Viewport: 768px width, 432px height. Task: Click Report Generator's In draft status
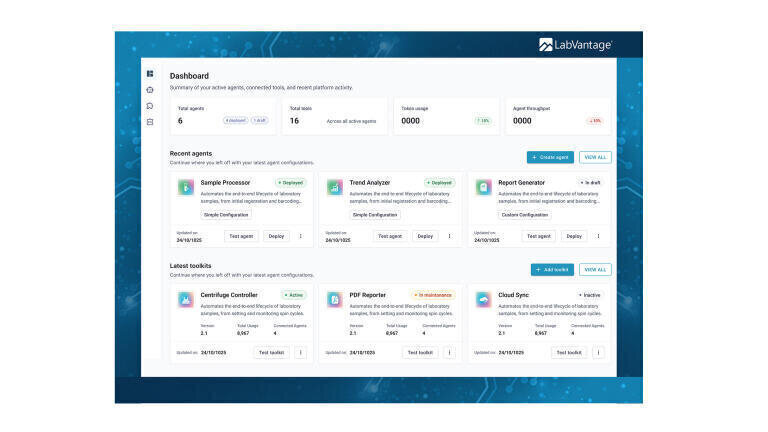tap(591, 183)
